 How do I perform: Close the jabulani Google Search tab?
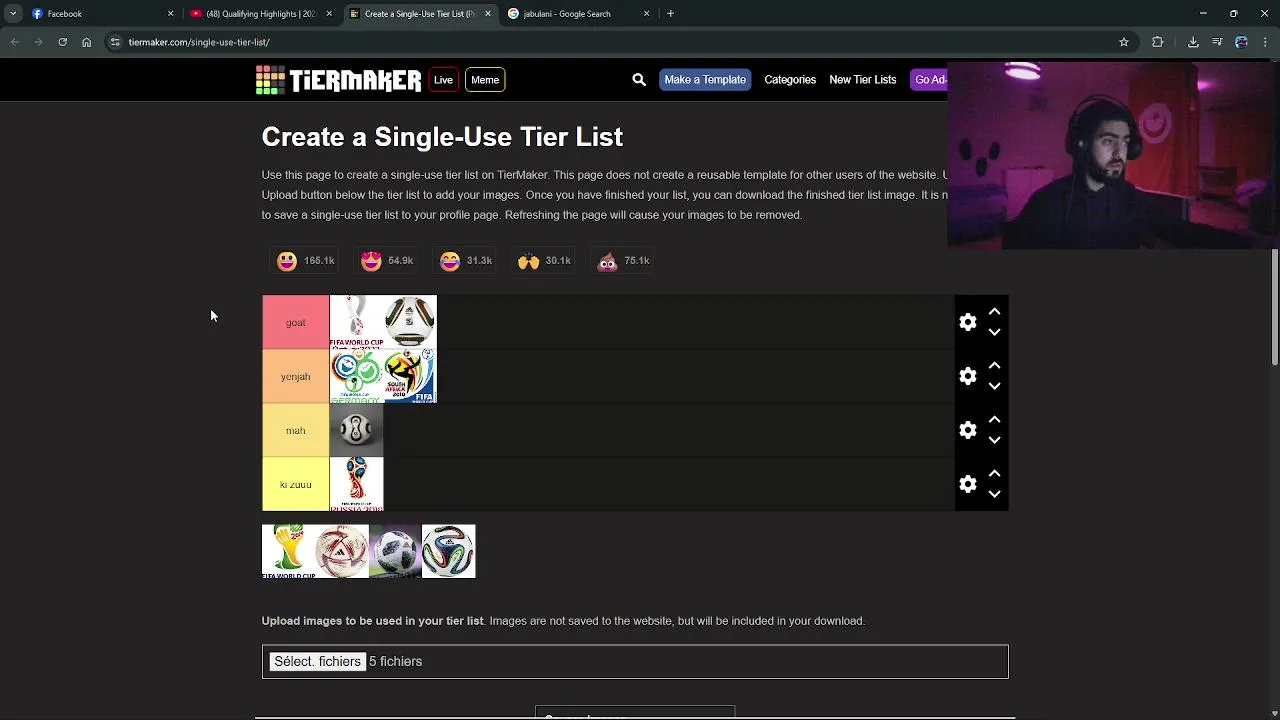point(646,14)
